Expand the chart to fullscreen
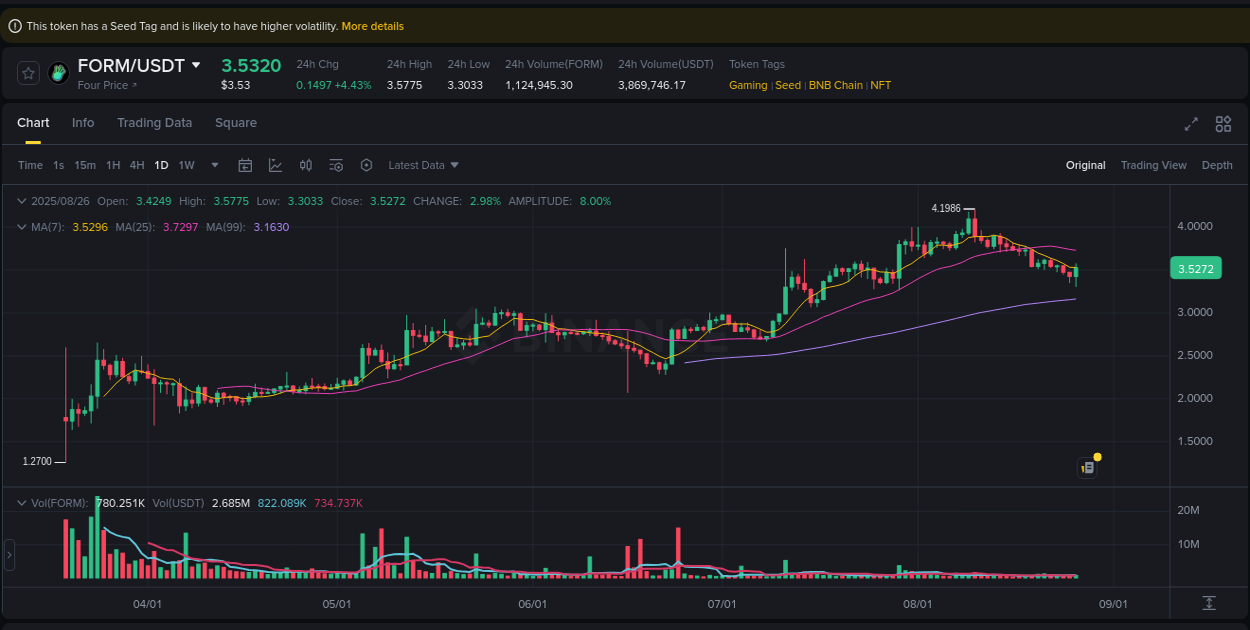The width and height of the screenshot is (1250, 630). 1190,124
